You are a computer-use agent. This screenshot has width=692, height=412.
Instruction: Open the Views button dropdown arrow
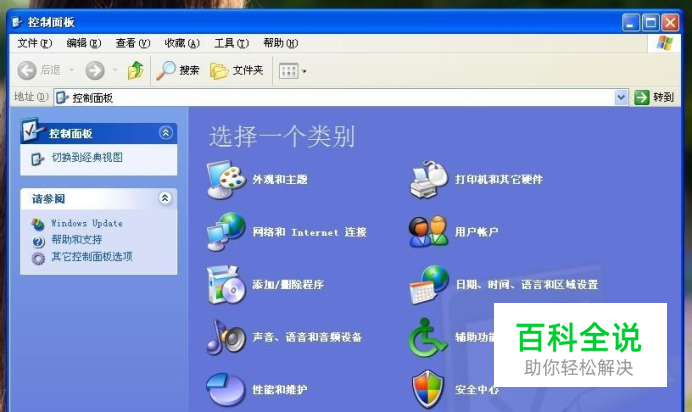[304, 71]
